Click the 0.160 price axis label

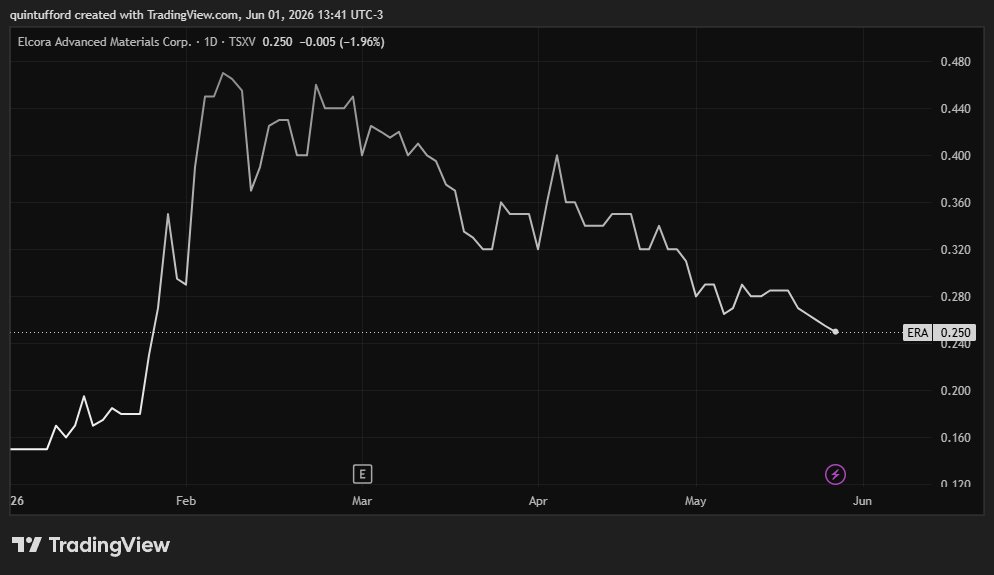(955, 437)
